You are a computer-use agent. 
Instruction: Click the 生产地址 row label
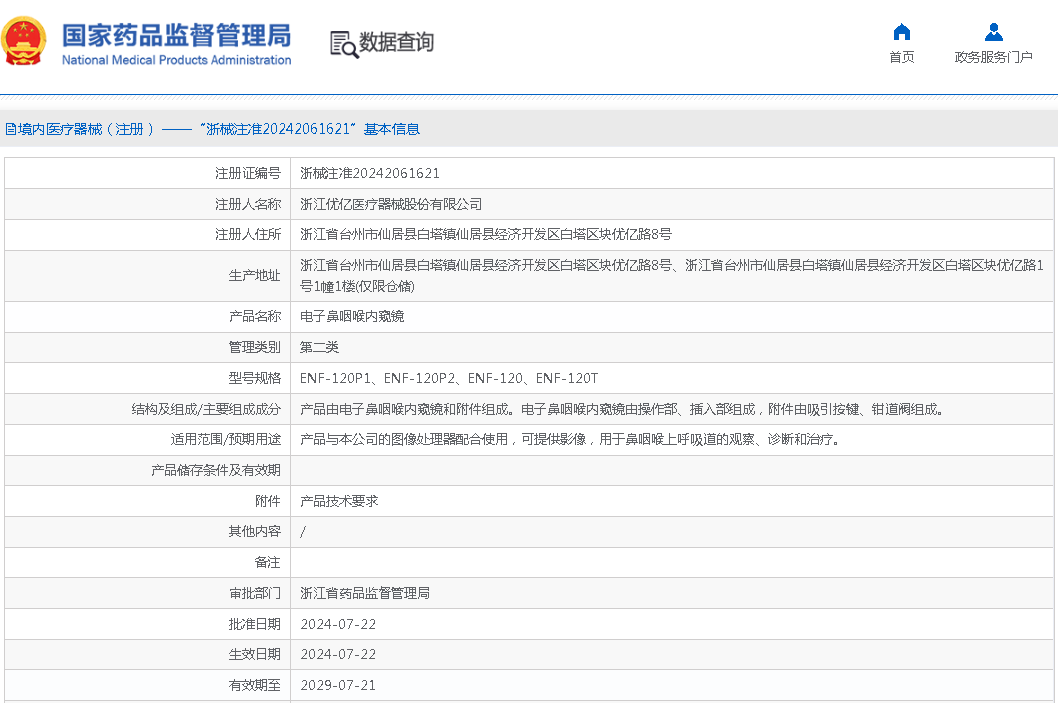pos(254,275)
